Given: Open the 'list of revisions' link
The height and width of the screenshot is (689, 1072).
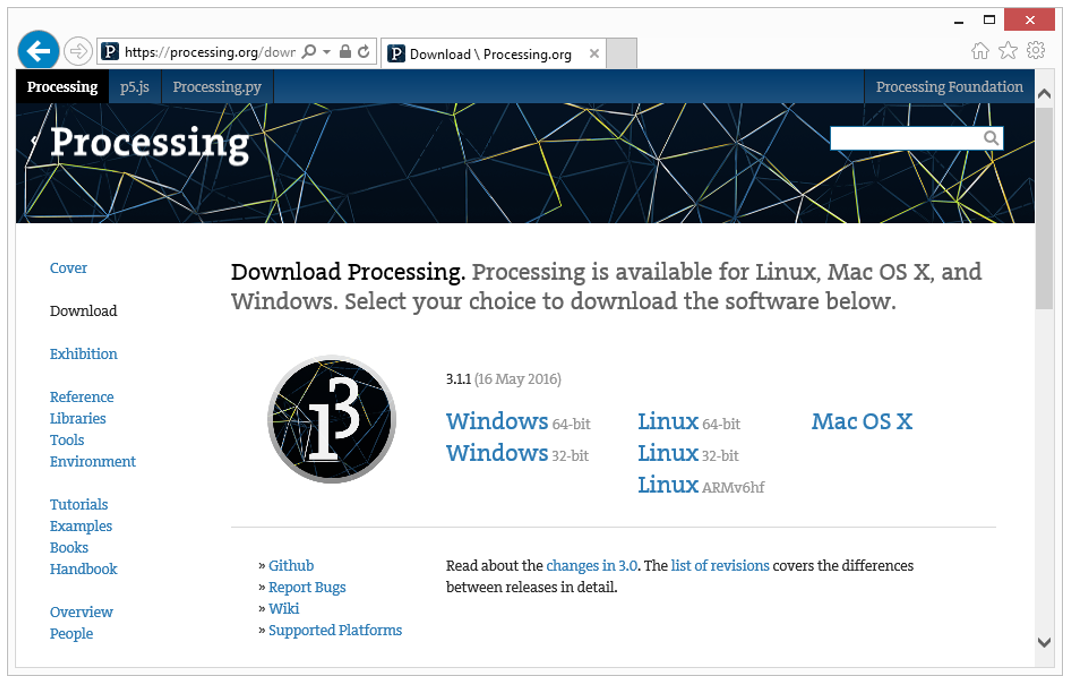Looking at the screenshot, I should [720, 566].
